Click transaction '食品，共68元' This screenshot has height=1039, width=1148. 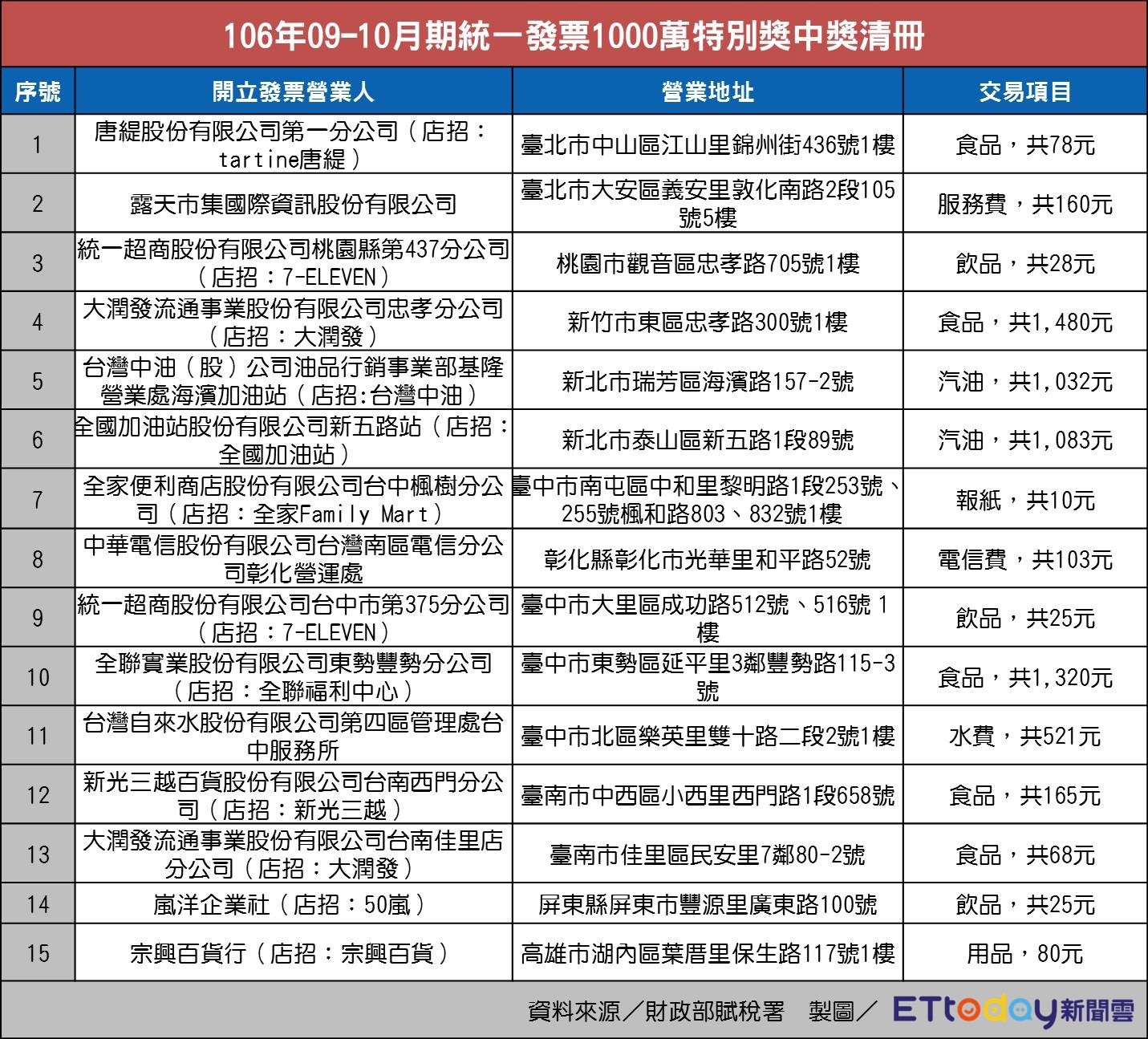[x=1025, y=854]
